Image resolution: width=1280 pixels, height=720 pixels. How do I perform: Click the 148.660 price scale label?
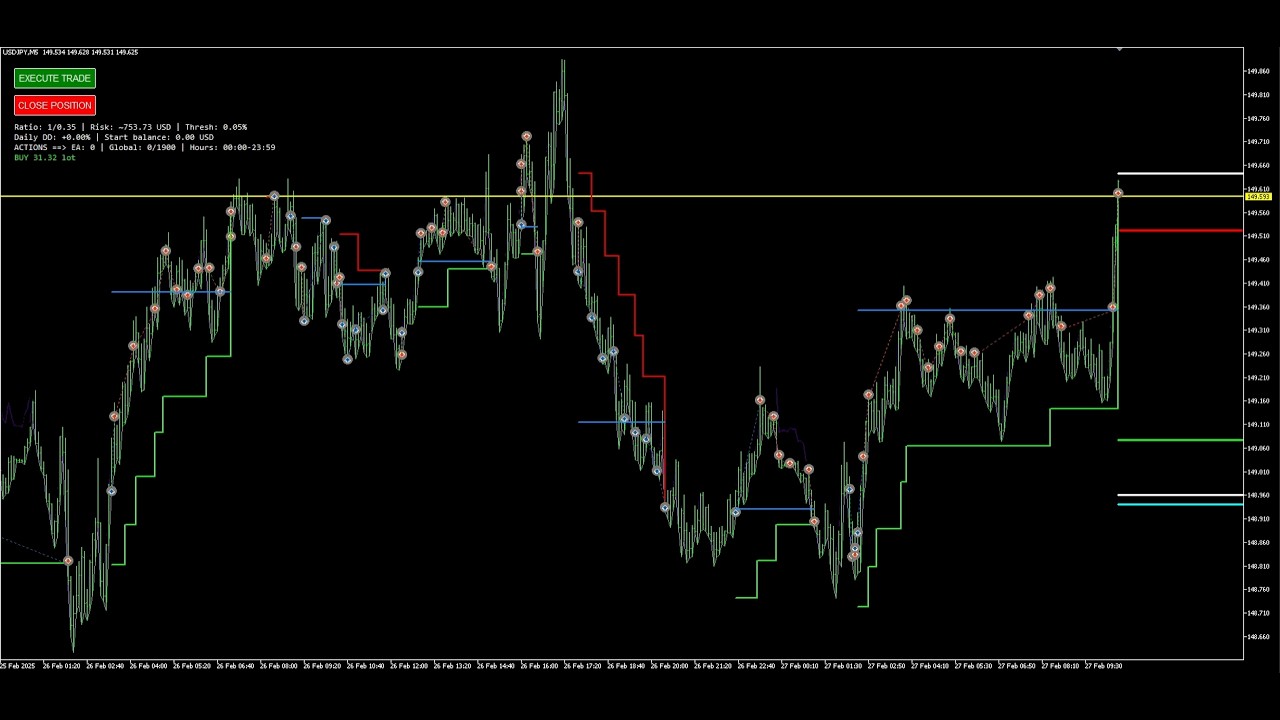point(1258,637)
